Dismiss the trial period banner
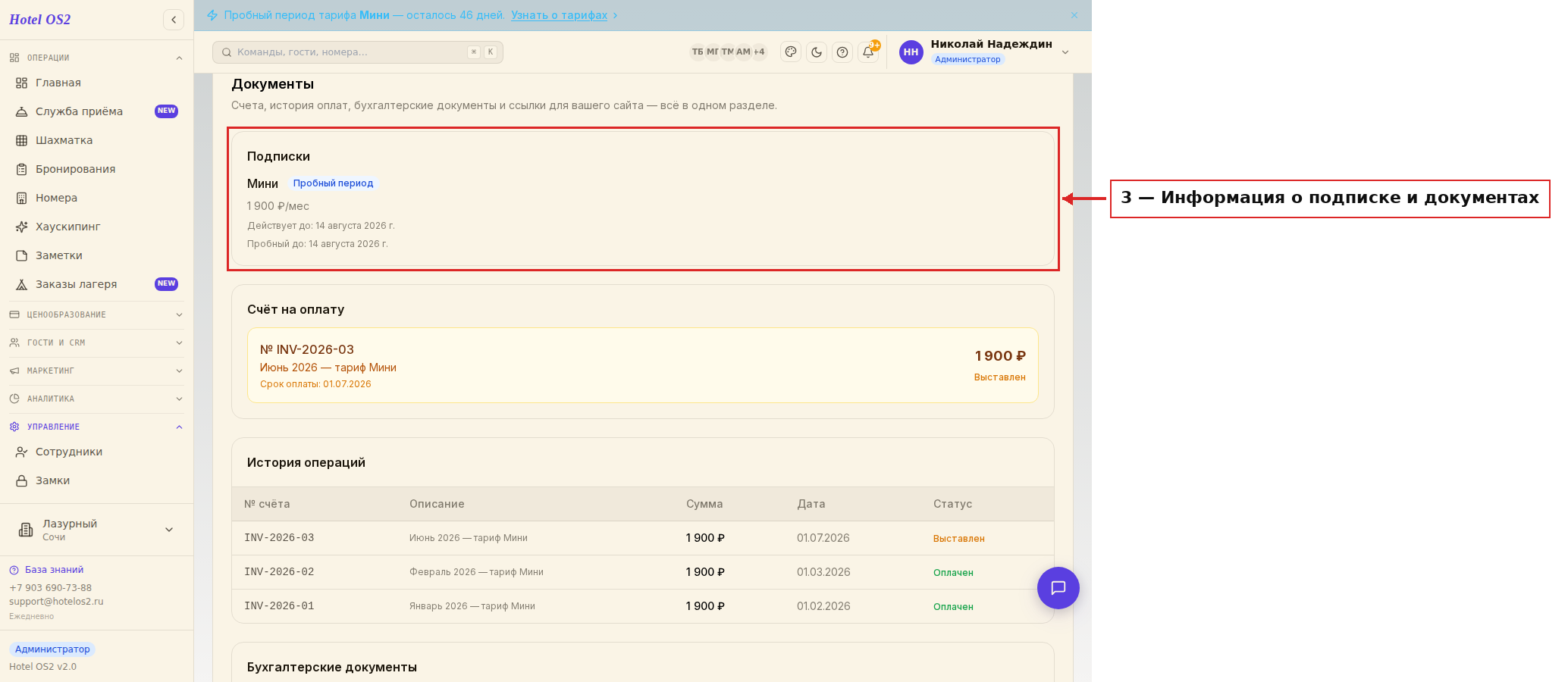 [x=1074, y=15]
